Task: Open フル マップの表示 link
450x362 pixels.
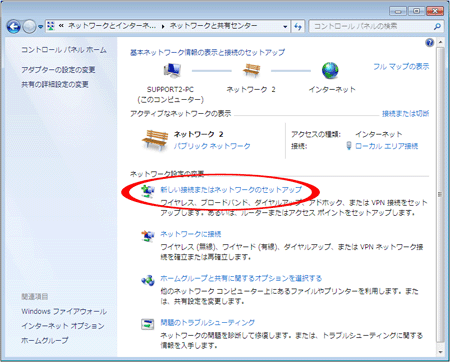Action: [401, 67]
